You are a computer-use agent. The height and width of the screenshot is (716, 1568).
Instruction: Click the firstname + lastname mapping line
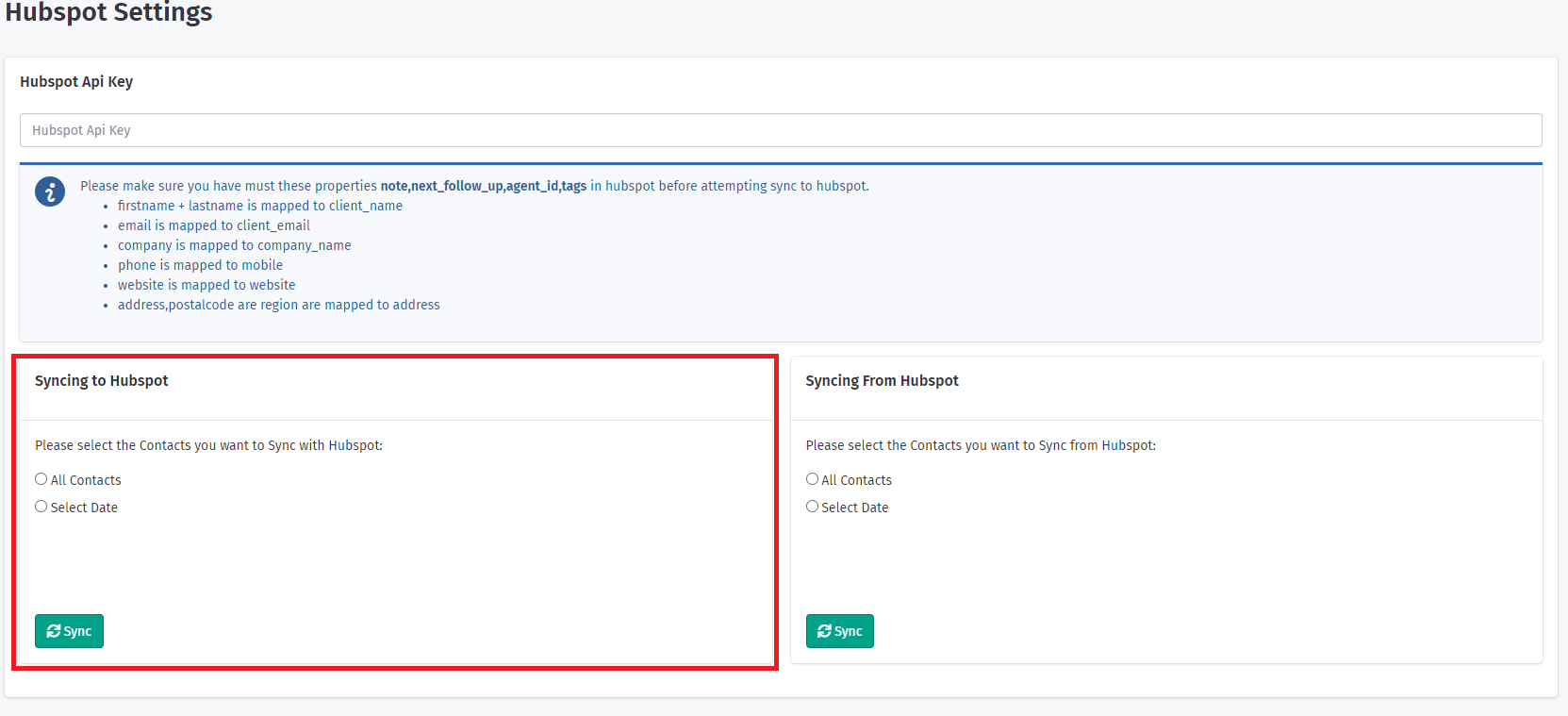click(259, 206)
